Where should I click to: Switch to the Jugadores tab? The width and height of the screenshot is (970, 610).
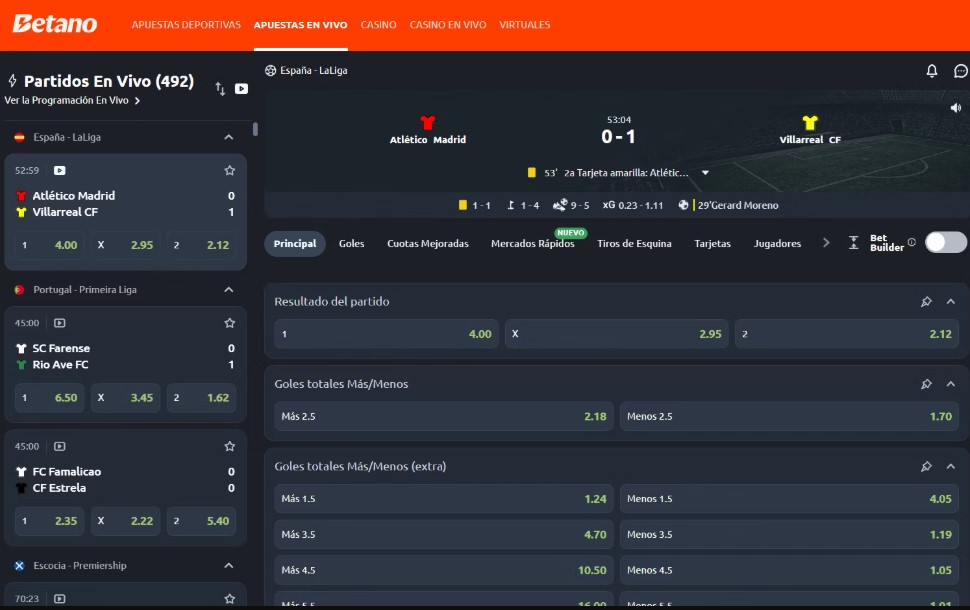point(777,244)
